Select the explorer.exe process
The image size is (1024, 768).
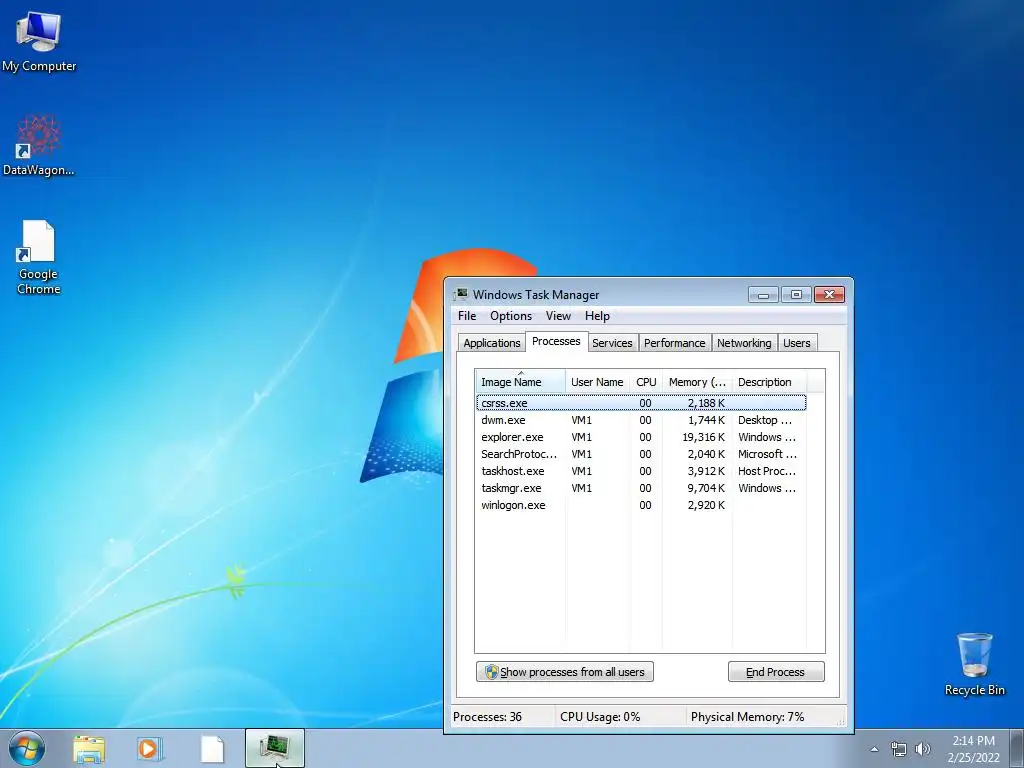pos(641,437)
